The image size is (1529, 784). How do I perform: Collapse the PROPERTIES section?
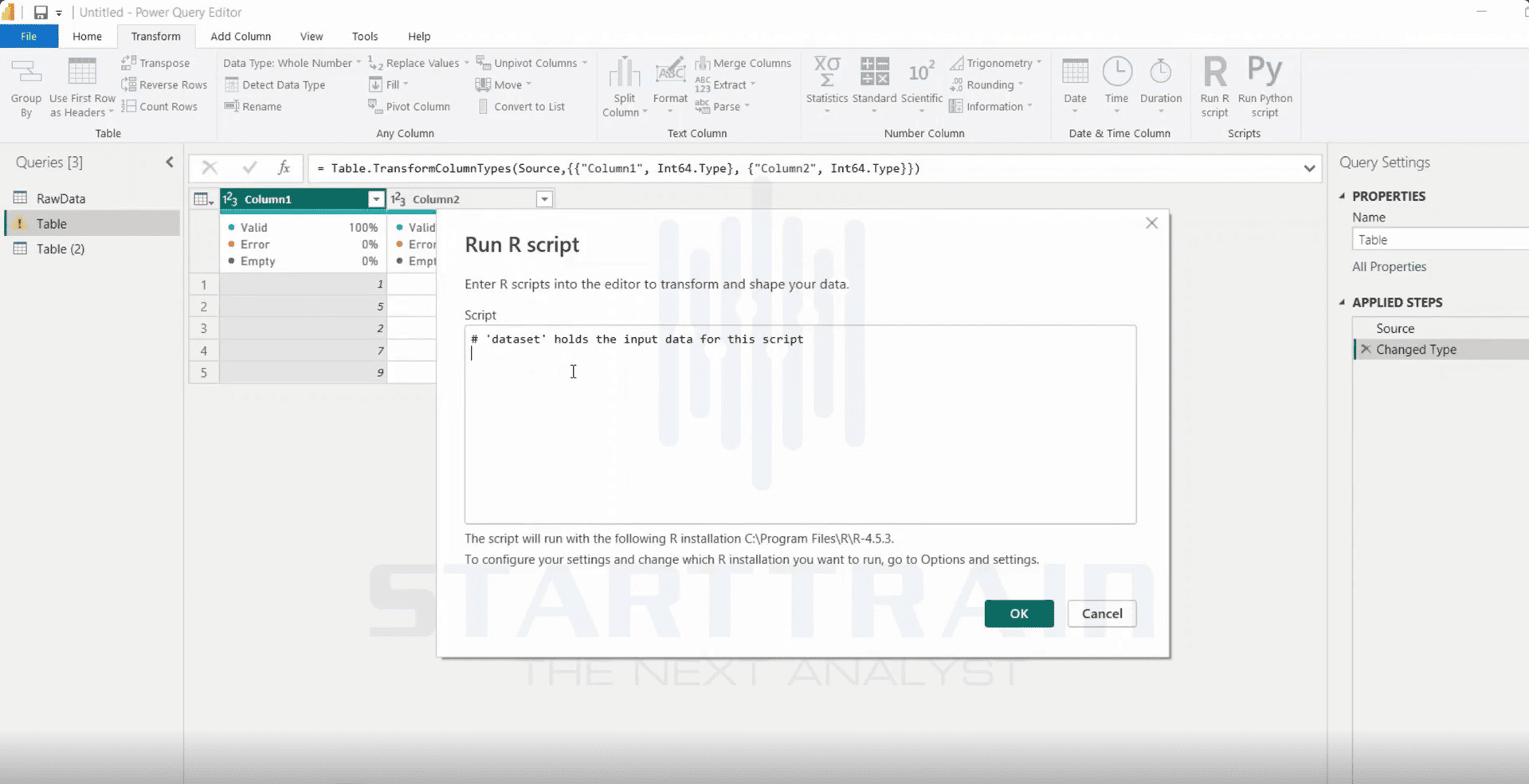(1343, 196)
